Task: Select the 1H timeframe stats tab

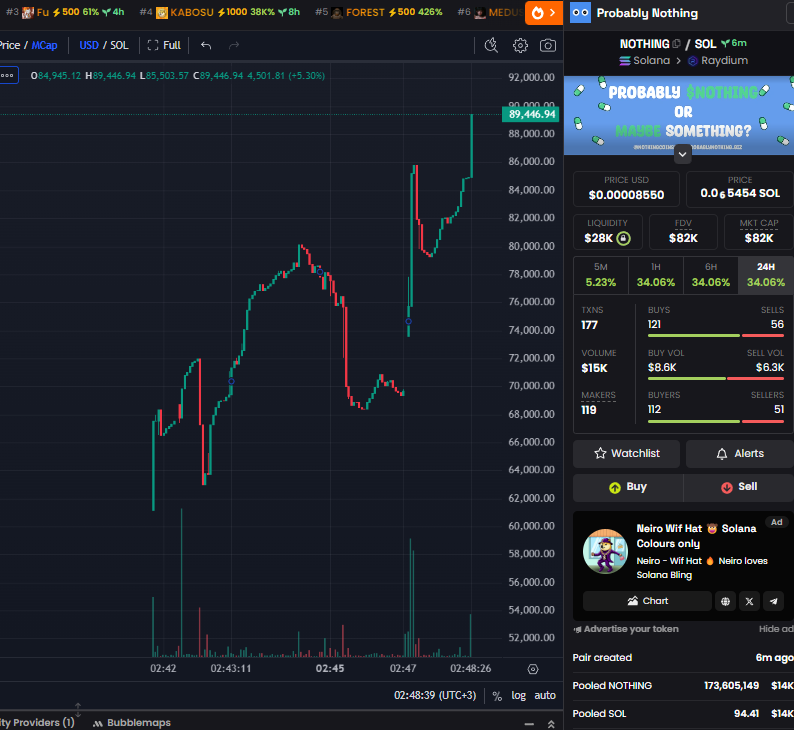Action: [656, 275]
